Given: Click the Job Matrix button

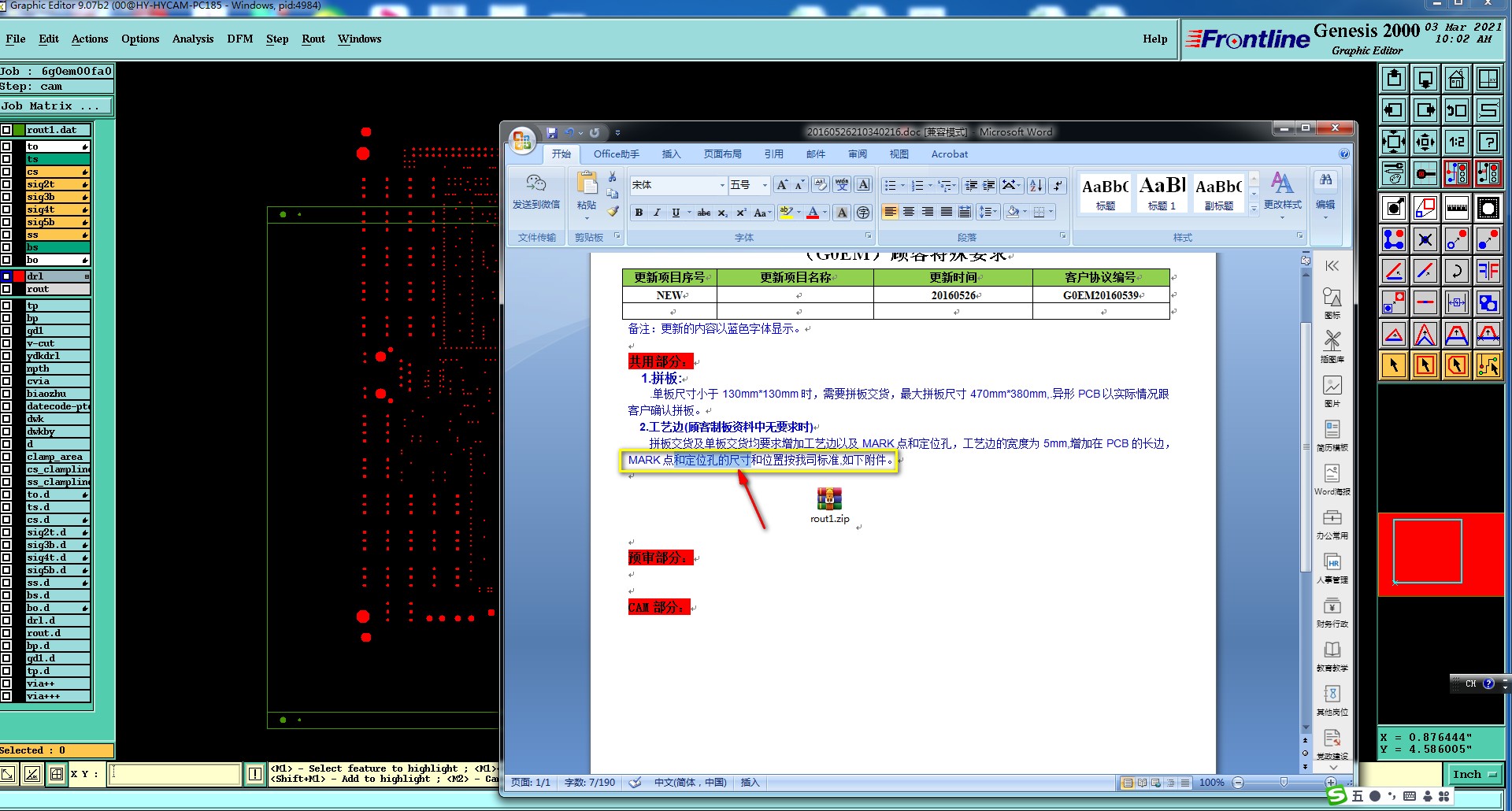Looking at the screenshot, I should coord(57,106).
